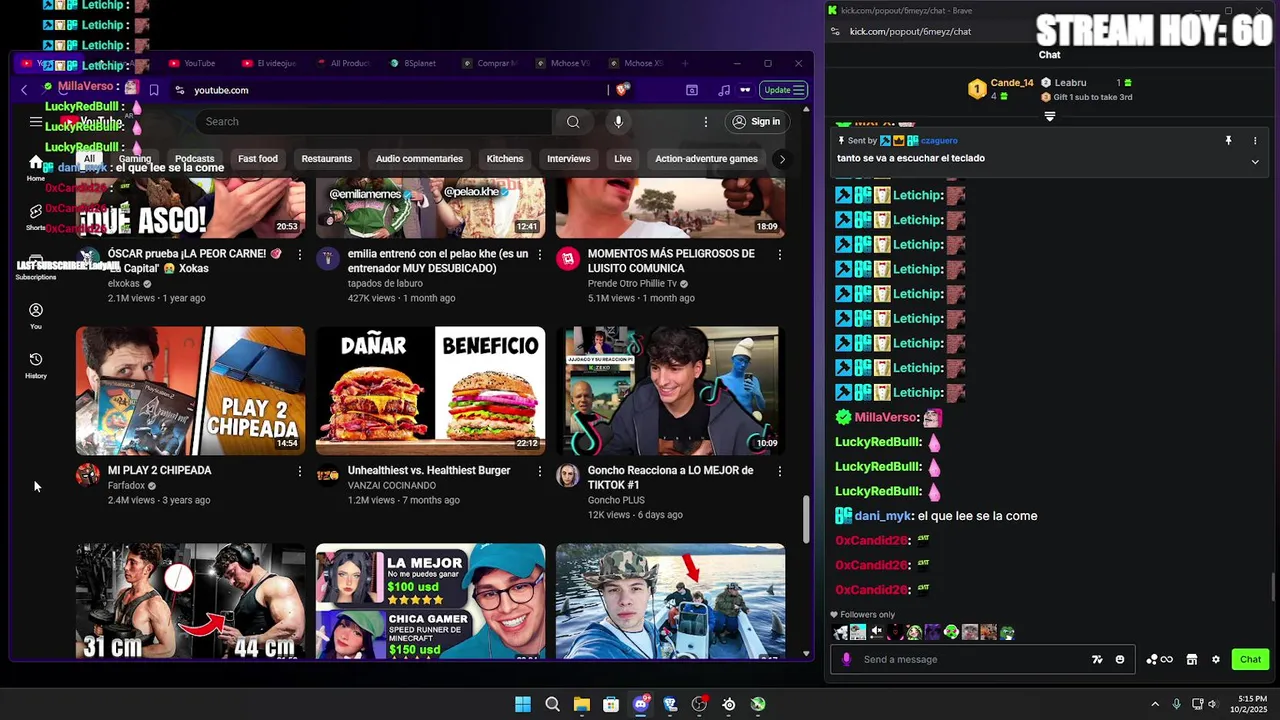Click the YouTube search magnifier button
Screen dimensions: 1280x720
pyautogui.click(x=573, y=122)
